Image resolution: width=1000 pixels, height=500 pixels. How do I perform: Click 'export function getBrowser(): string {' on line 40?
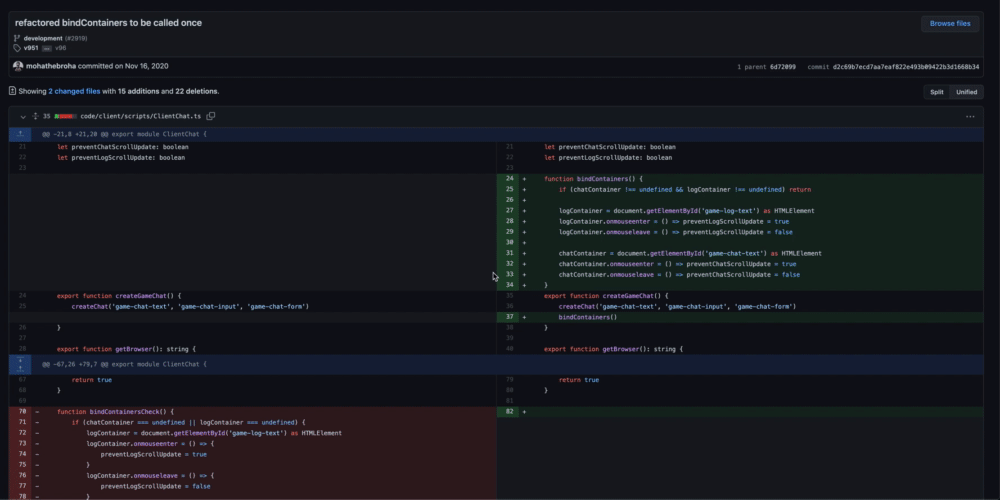coord(614,349)
